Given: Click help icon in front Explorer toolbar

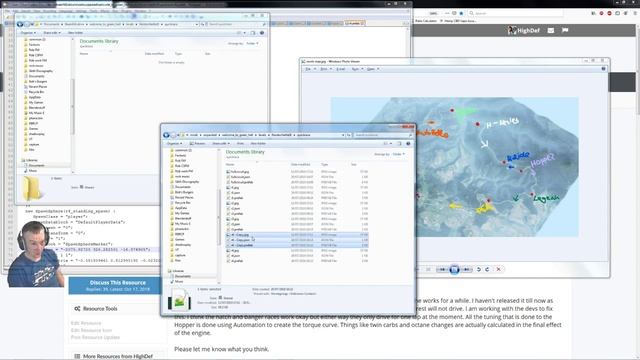Looking at the screenshot, I should [408, 144].
